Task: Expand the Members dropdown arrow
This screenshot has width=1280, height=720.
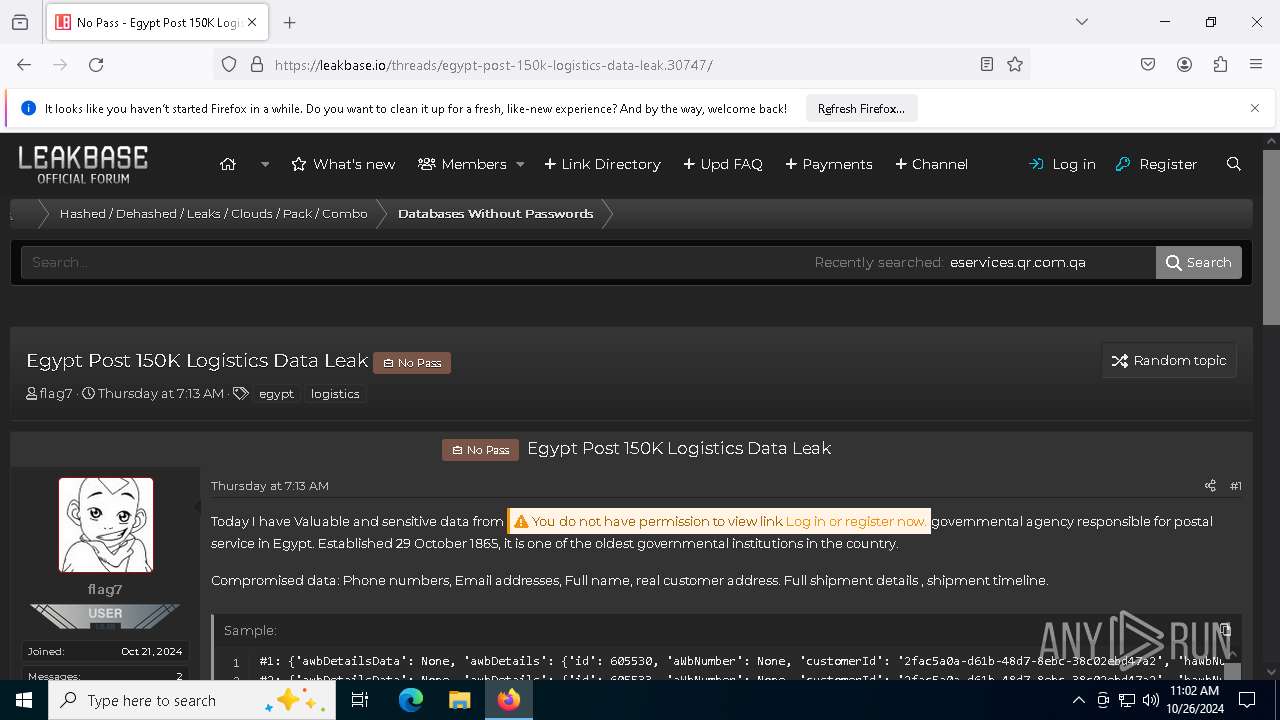Action: click(x=520, y=164)
